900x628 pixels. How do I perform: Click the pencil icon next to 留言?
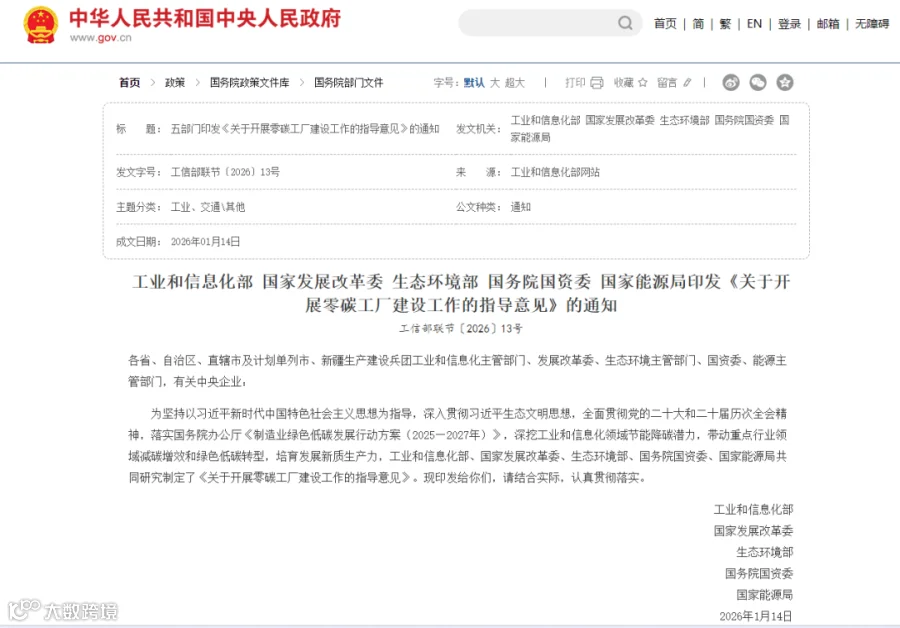tap(687, 83)
